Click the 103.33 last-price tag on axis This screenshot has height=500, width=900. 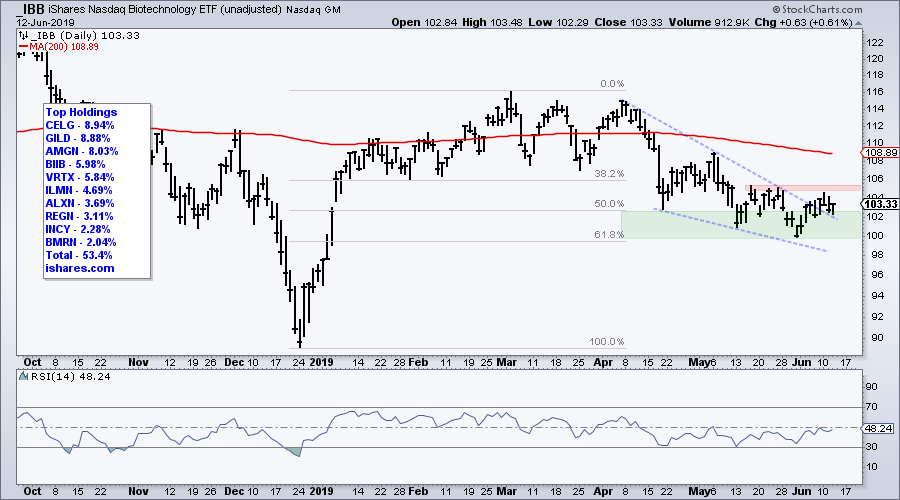880,204
